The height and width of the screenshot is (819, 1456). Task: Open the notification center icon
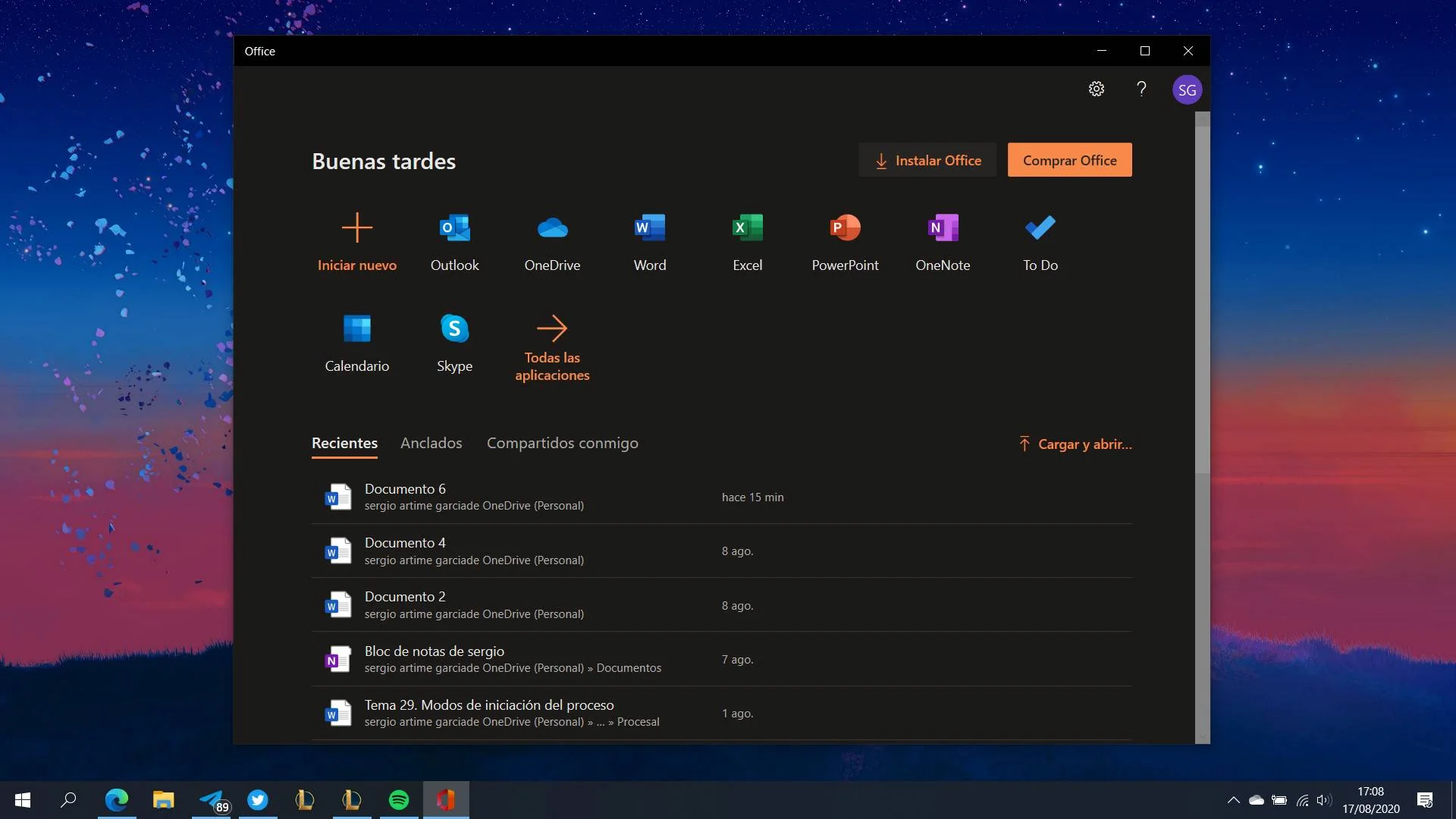(x=1425, y=800)
